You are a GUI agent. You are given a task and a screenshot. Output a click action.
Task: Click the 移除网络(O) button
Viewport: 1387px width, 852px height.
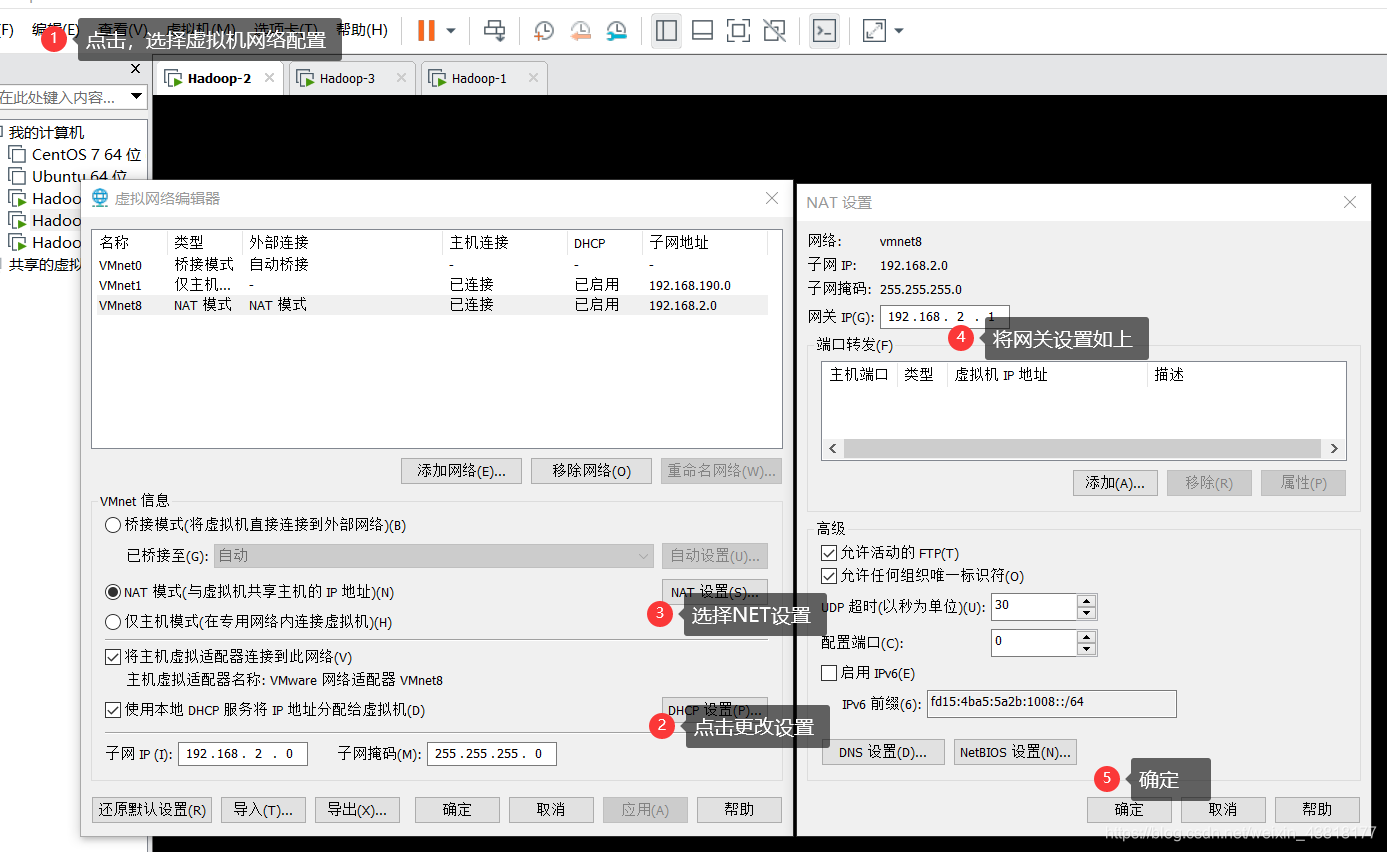pyautogui.click(x=592, y=471)
